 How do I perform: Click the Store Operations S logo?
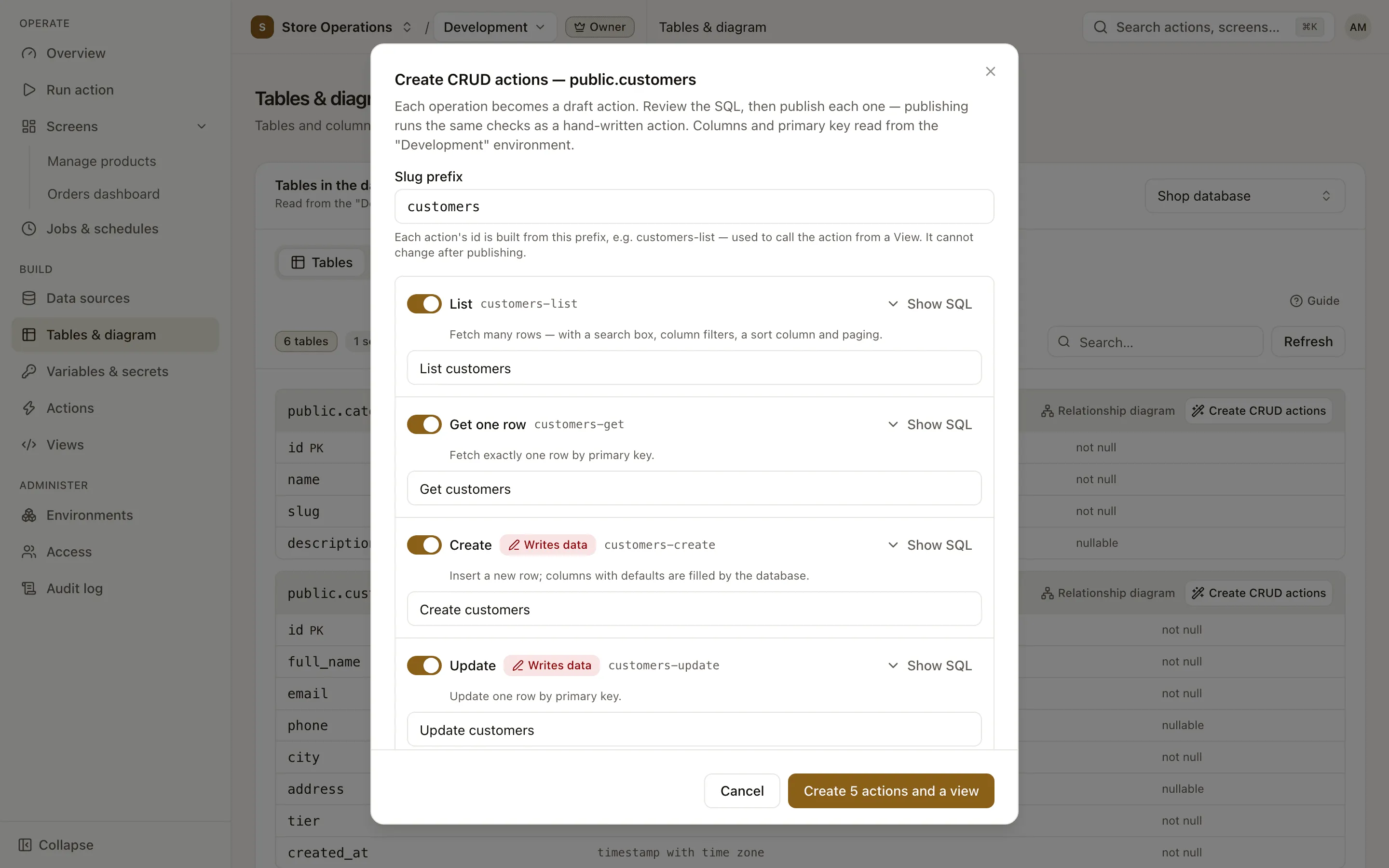tap(262, 27)
